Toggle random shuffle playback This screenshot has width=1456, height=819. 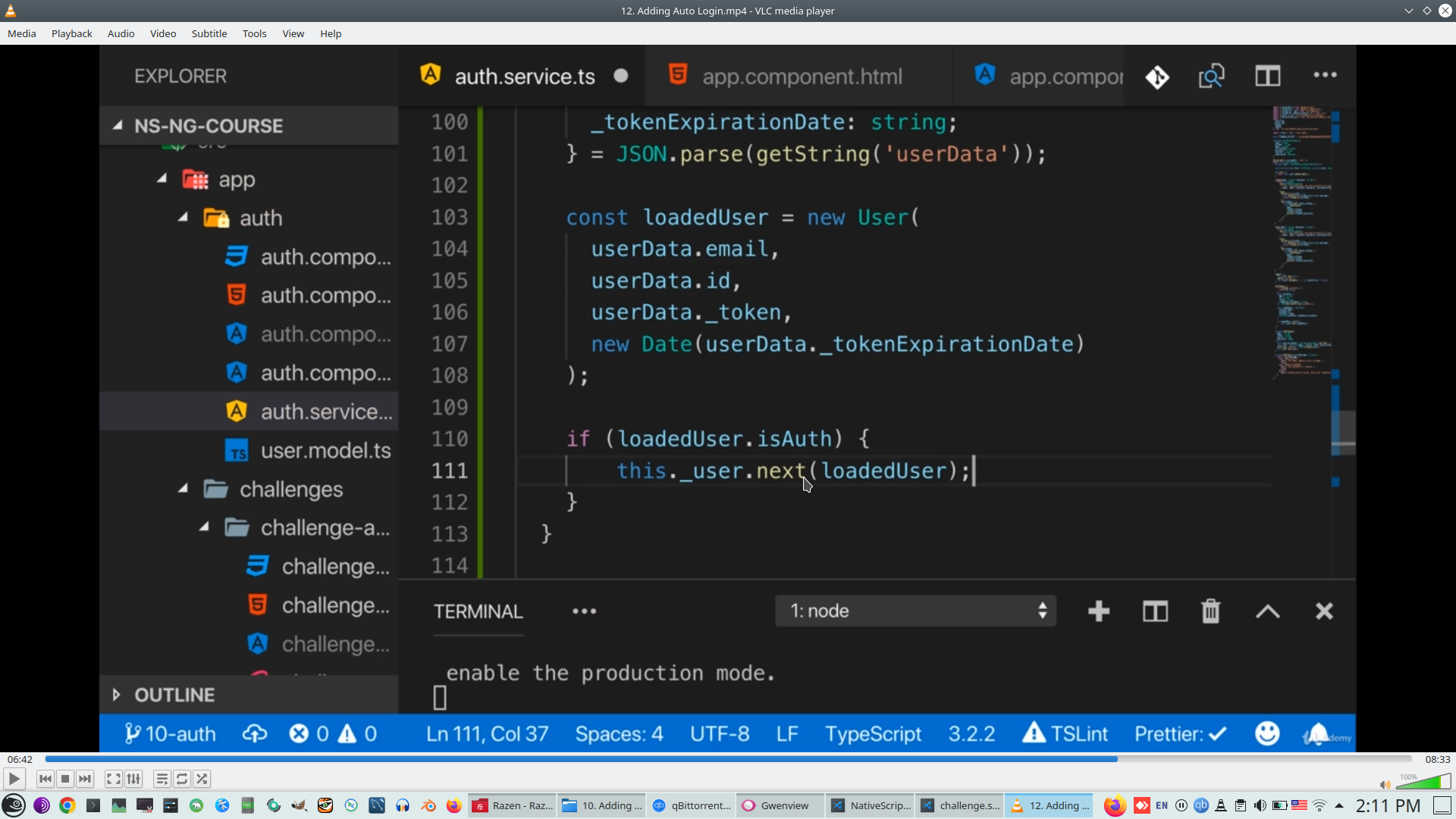[x=202, y=779]
